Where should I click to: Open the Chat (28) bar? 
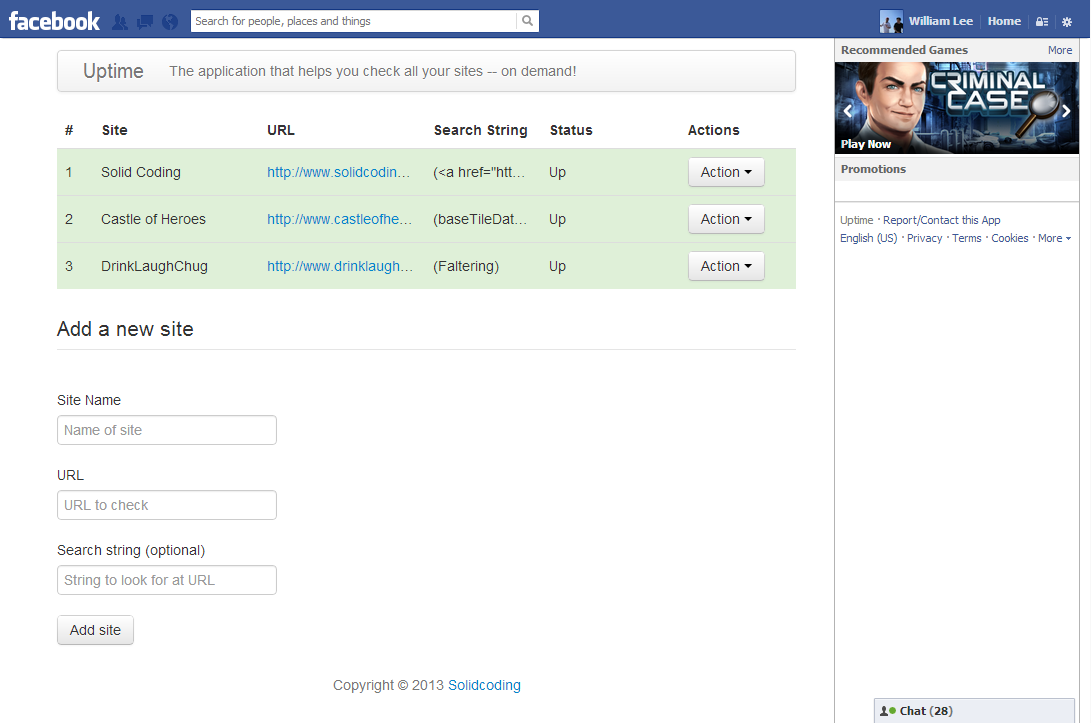(974, 710)
